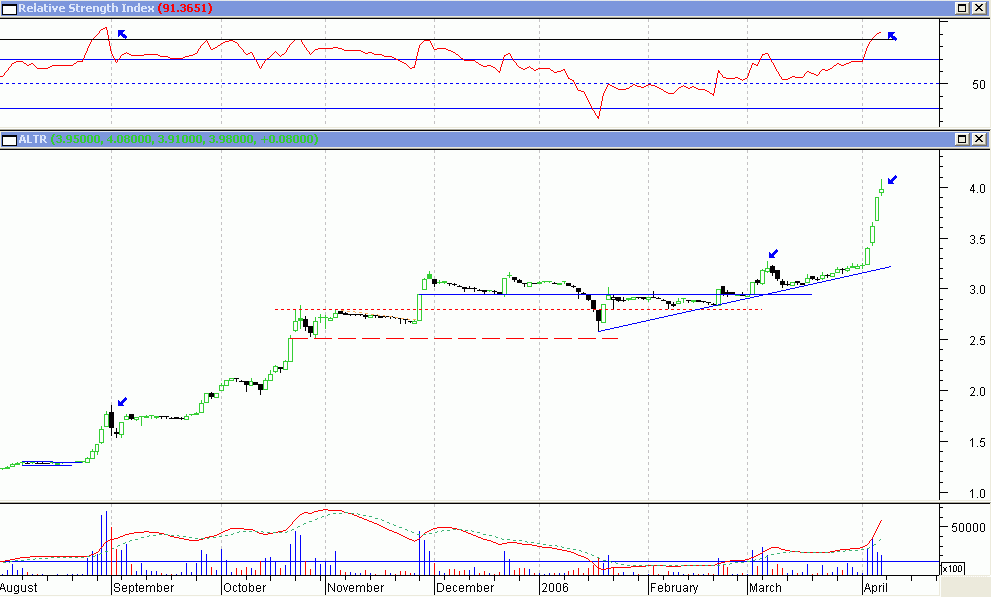This screenshot has height=597, width=991.
Task: Open the Relative Strength Index pane control icon
Action: 8,8
